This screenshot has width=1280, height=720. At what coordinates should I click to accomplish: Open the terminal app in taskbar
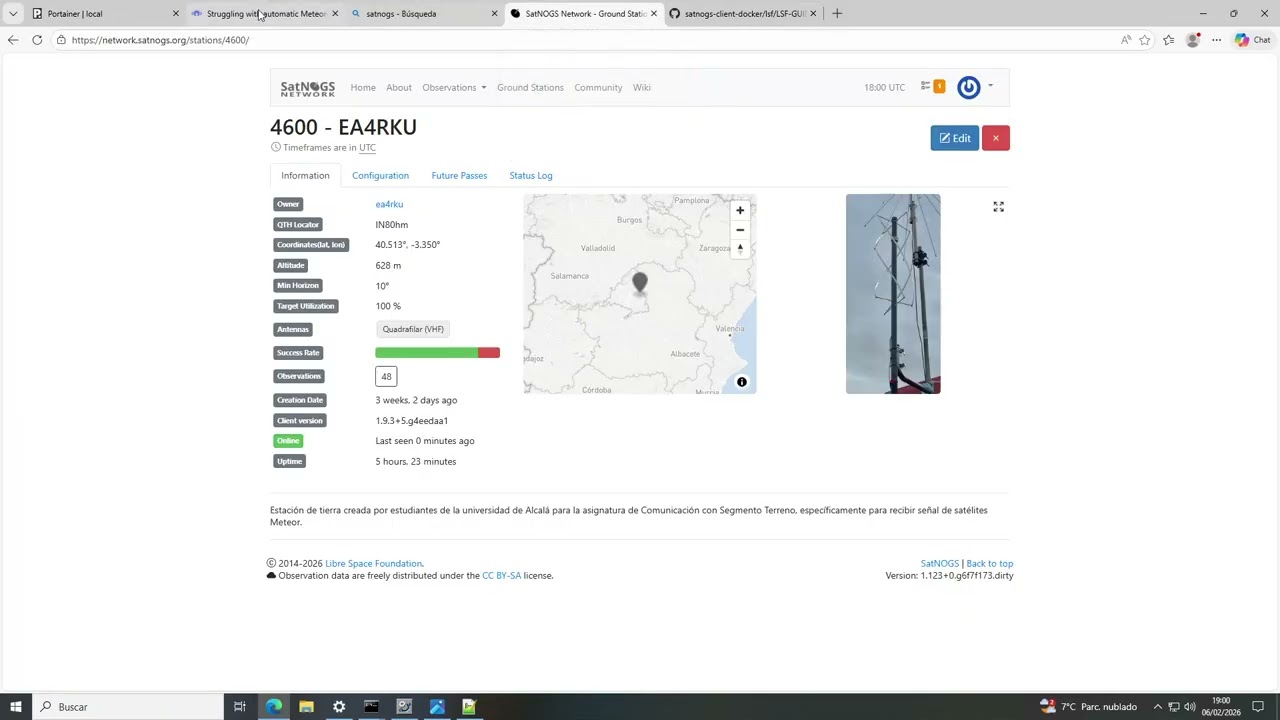click(371, 707)
